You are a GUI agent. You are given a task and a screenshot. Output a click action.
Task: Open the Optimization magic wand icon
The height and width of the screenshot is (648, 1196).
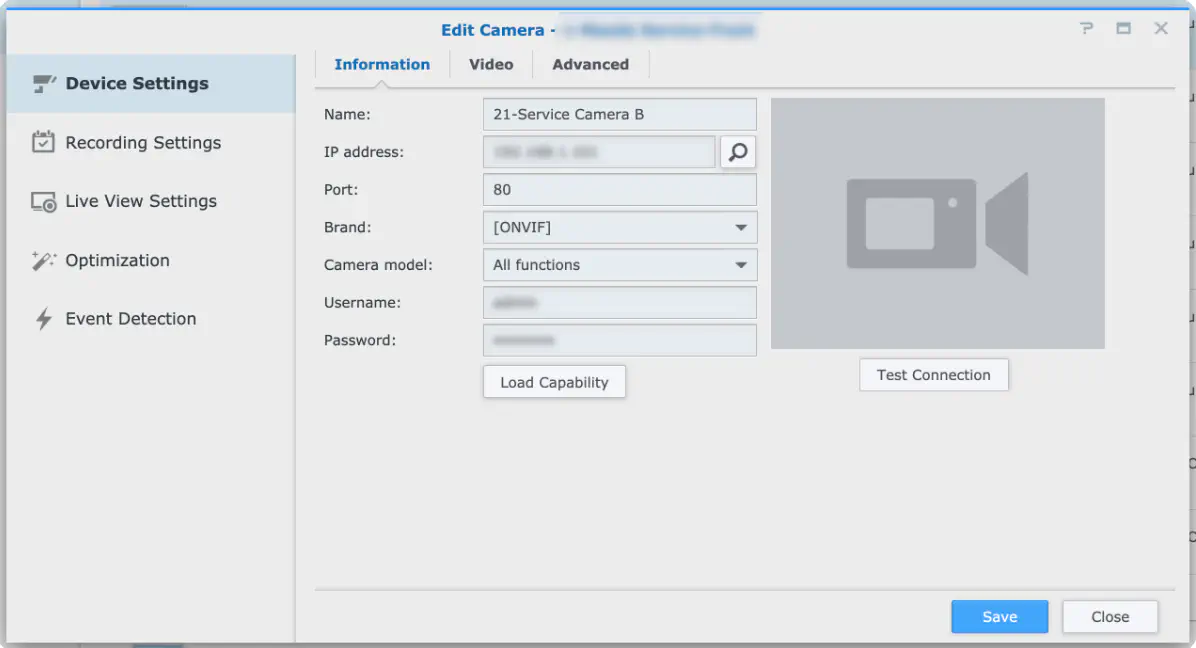43,260
